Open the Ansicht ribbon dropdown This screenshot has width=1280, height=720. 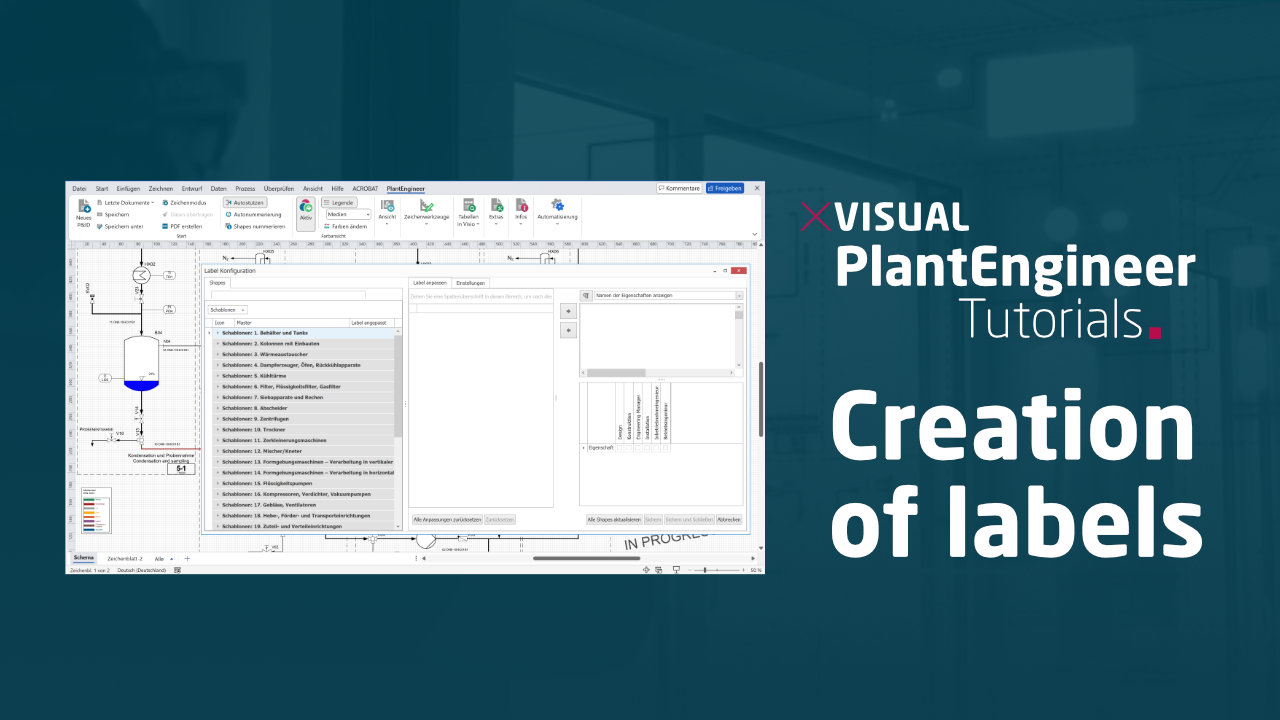point(387,211)
